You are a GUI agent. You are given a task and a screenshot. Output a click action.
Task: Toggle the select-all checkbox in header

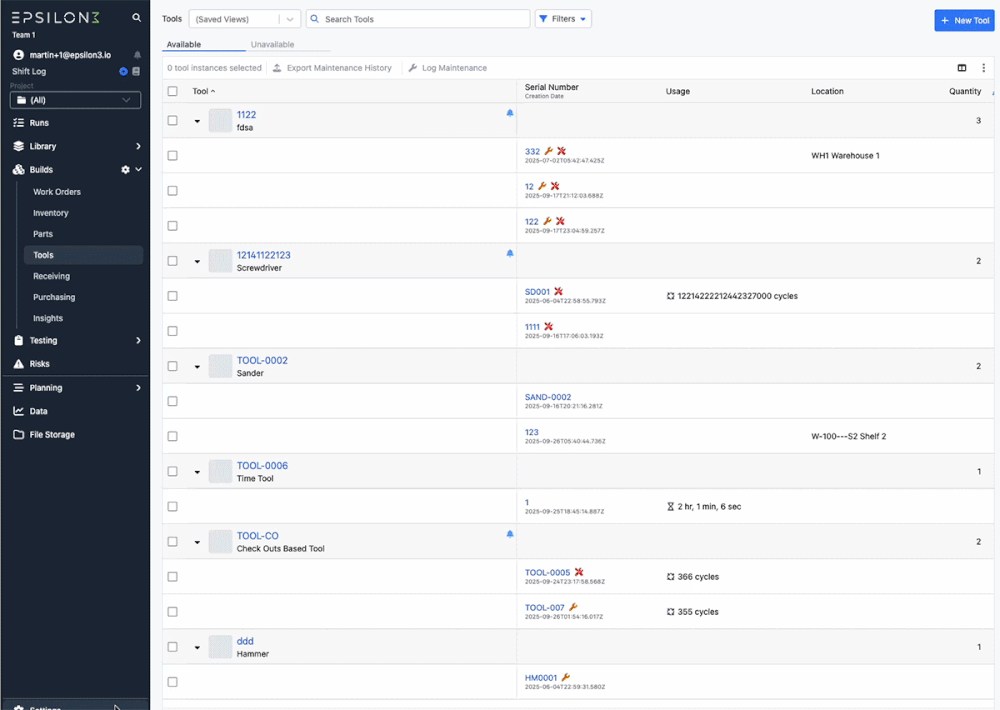172,91
